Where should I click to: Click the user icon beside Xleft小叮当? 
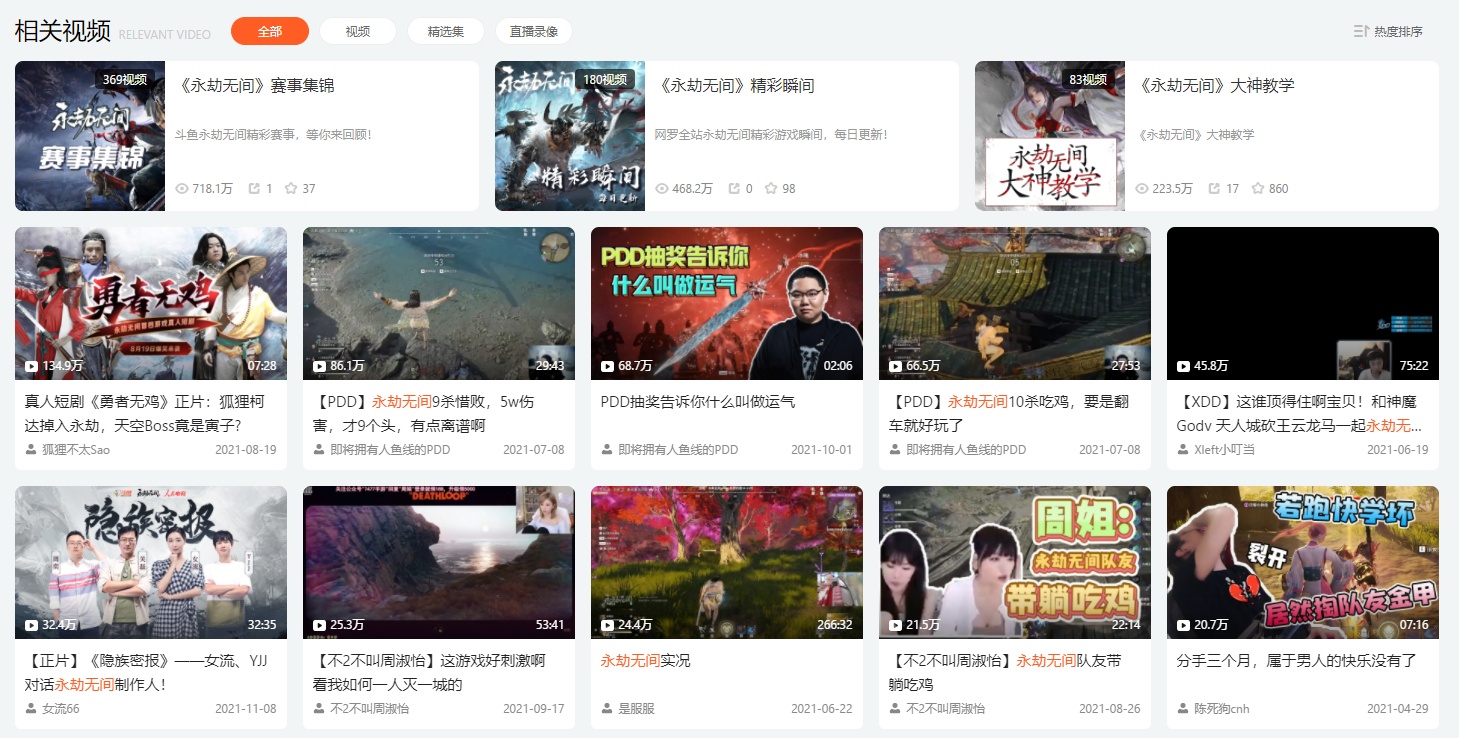1184,449
